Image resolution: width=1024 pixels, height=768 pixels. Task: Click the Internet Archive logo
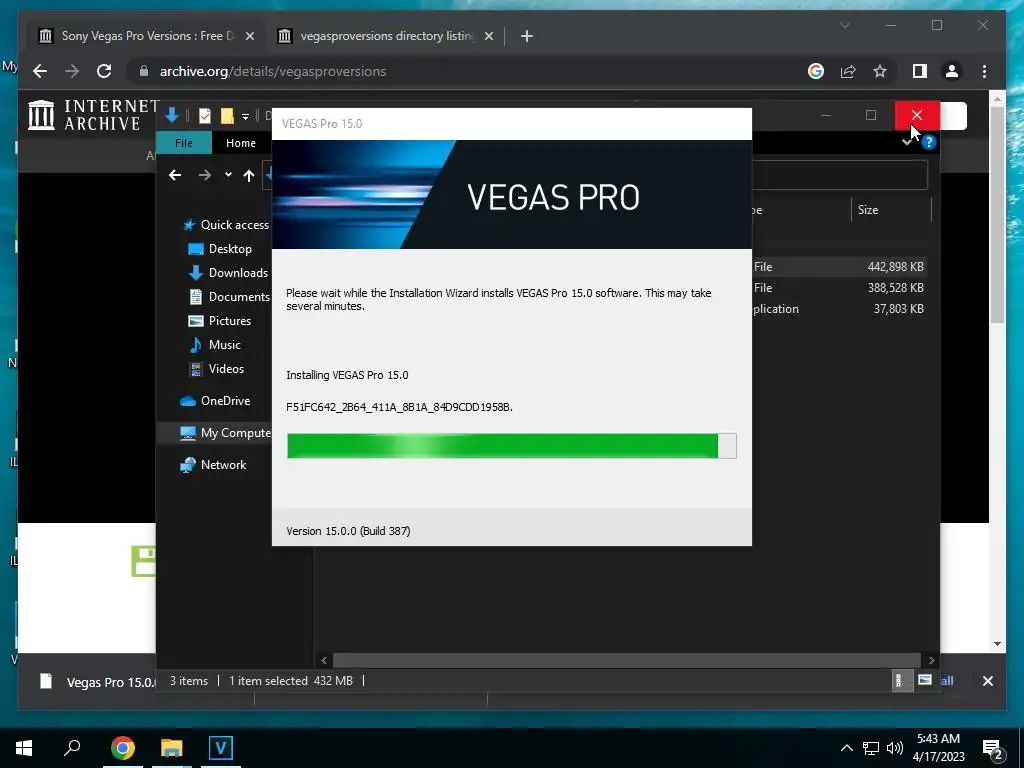tap(93, 115)
